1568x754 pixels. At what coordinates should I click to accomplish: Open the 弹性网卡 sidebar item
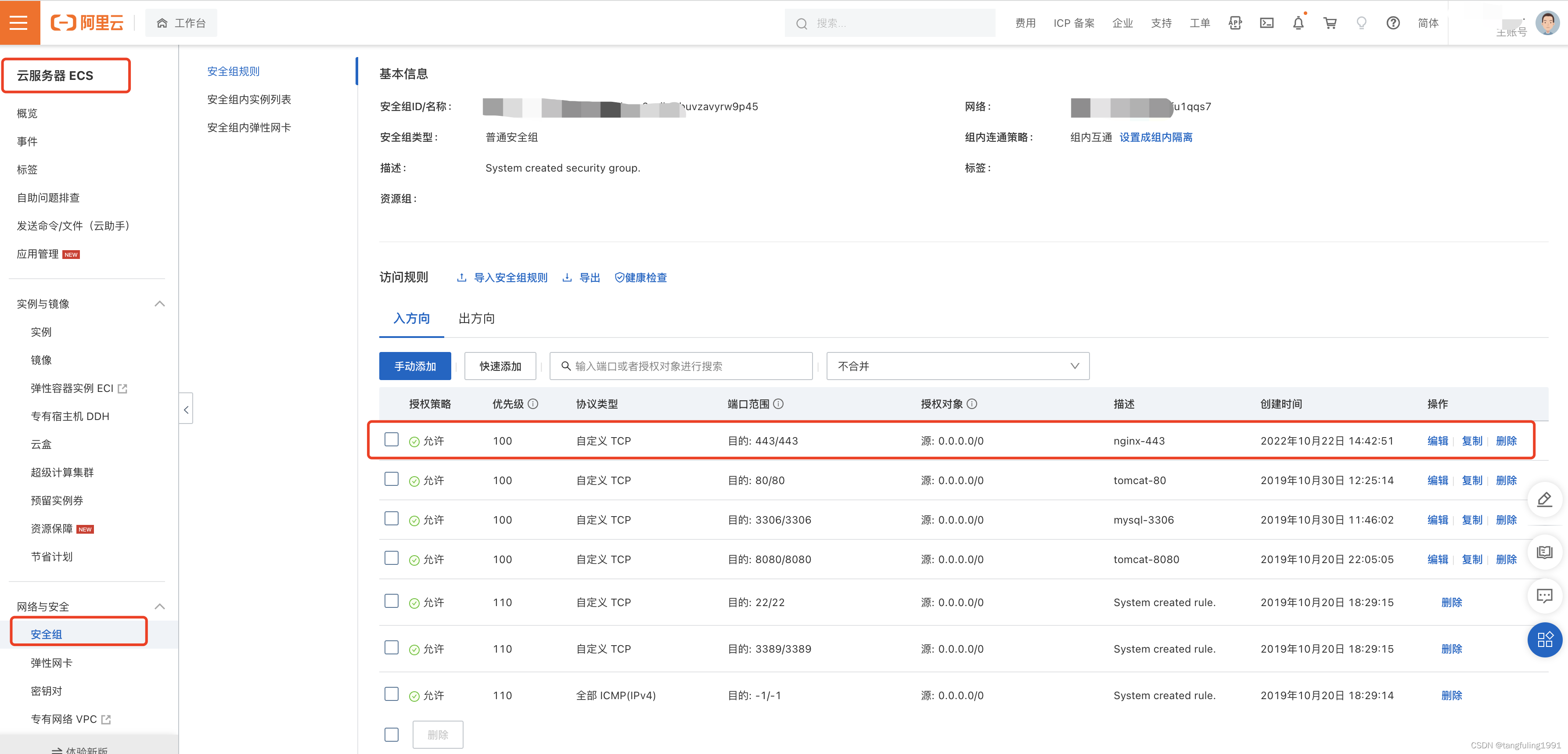[x=51, y=663]
